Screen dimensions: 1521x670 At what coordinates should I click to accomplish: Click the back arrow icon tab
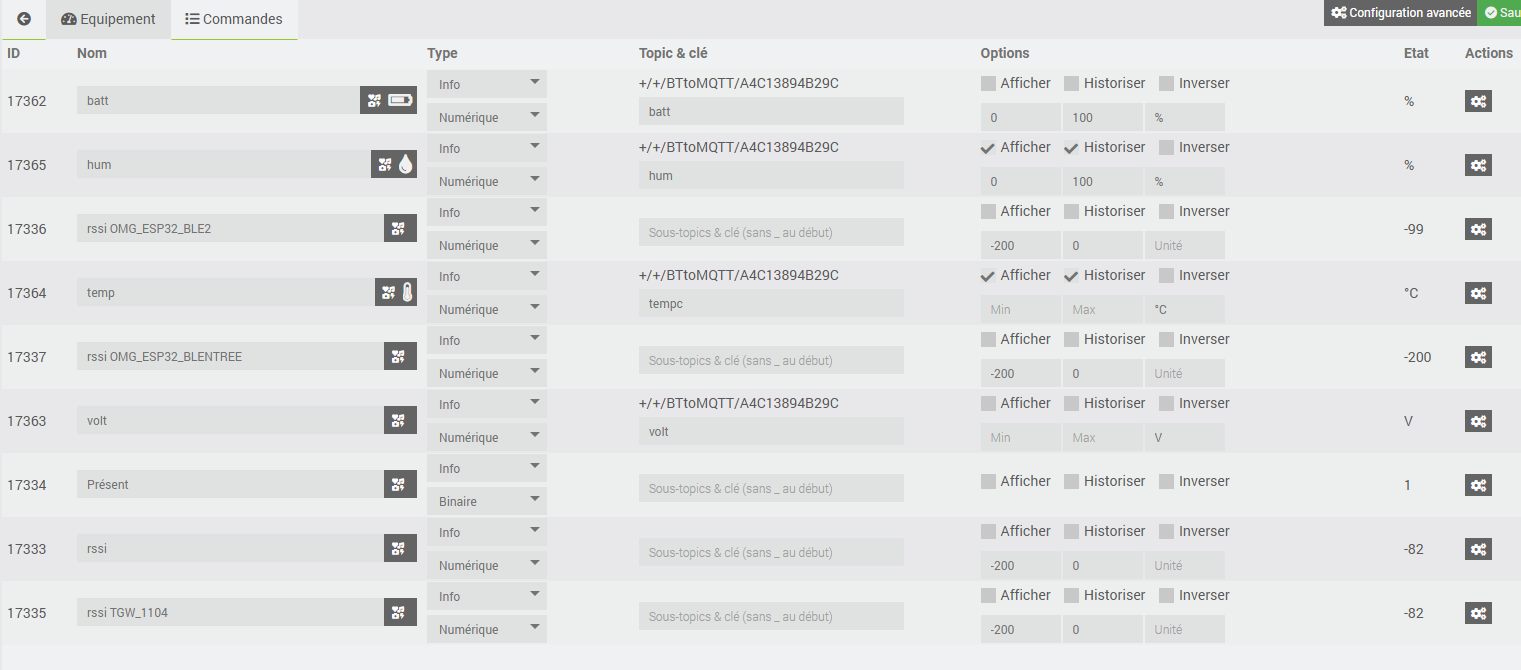(x=24, y=19)
